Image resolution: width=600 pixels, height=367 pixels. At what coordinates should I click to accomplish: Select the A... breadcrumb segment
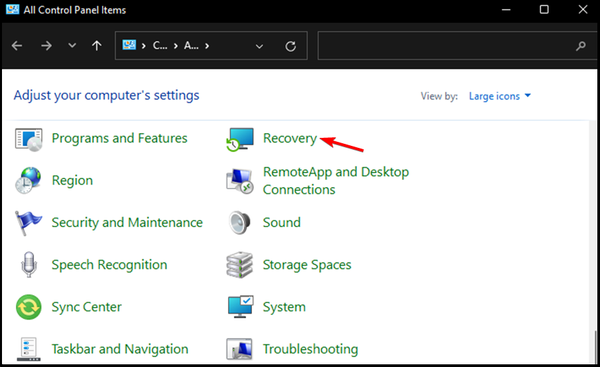click(x=191, y=46)
